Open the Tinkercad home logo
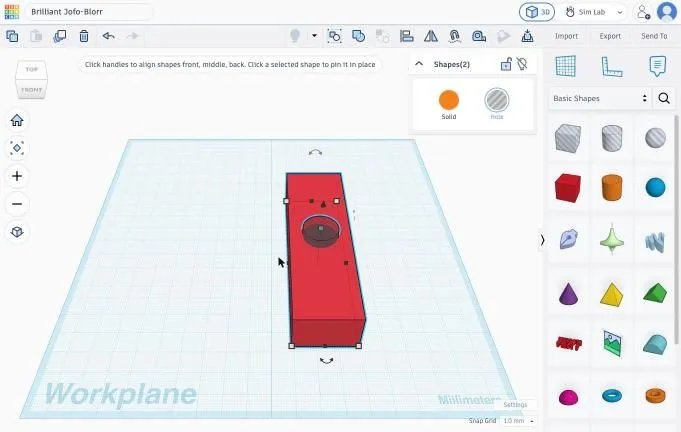 point(12,12)
